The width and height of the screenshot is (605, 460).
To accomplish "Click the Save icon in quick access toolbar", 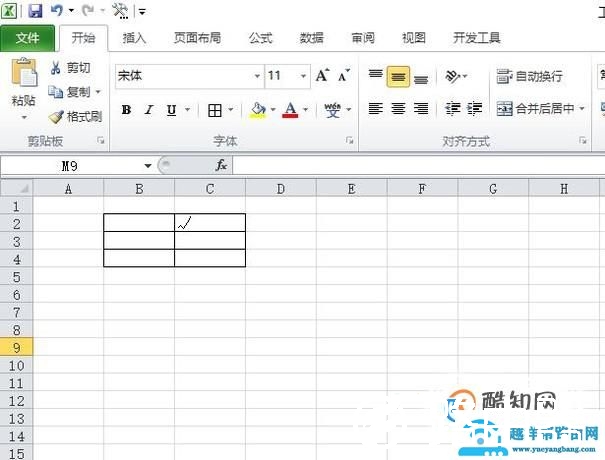I will point(35,10).
